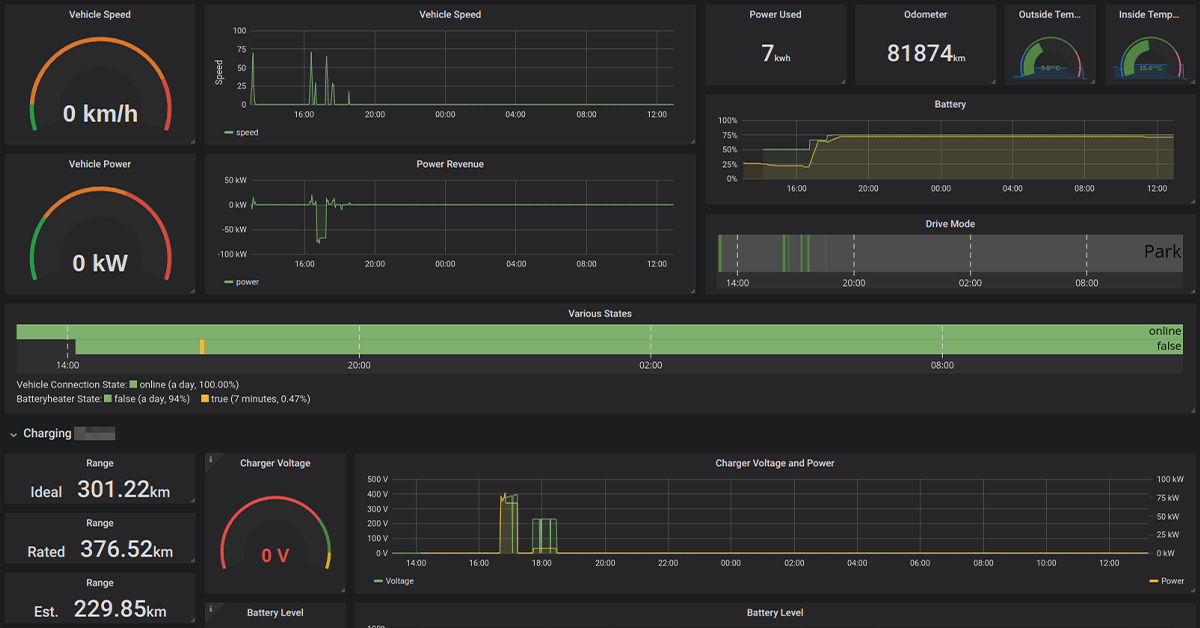Click the Charger Voltage and Power title
1200x628 pixels.
774,463
